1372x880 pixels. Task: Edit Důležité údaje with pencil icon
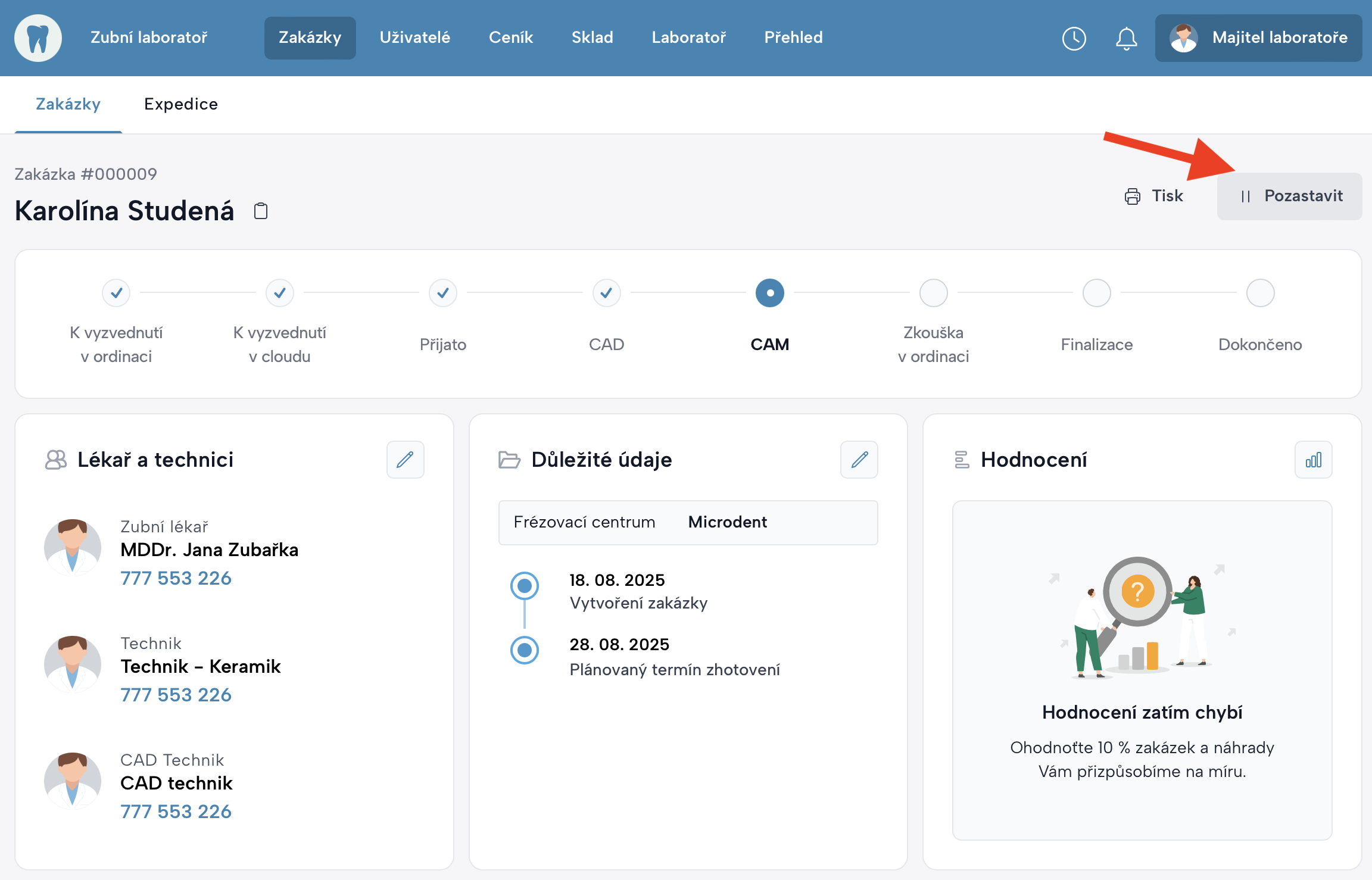point(859,460)
